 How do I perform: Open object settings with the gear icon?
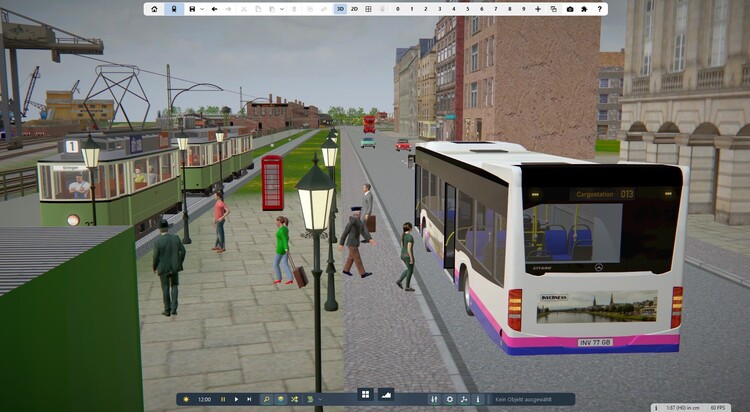click(450, 399)
